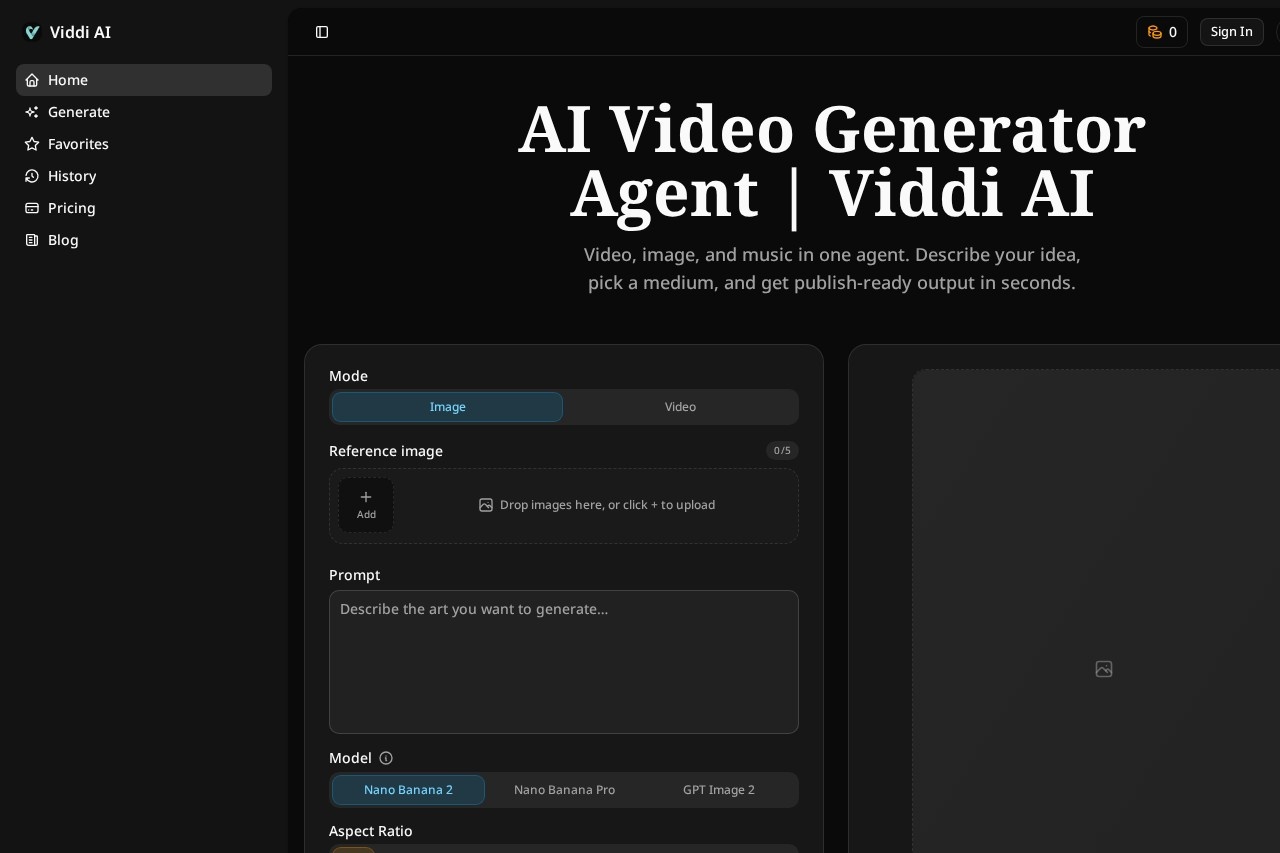This screenshot has width=1280, height=853.
Task: Click the credits count 0
Action: 1173,32
